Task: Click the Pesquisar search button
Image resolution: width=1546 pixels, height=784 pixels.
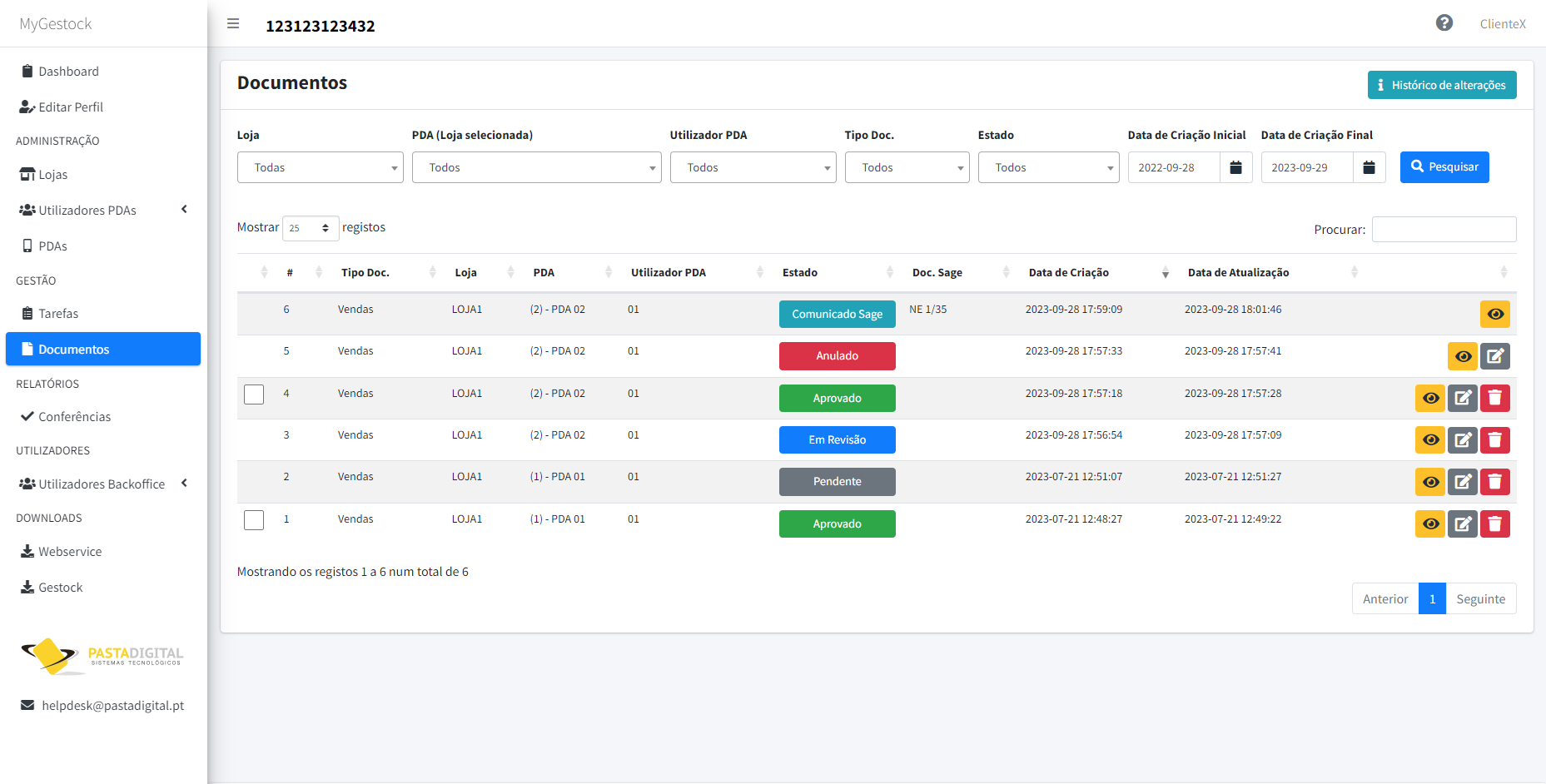Action: point(1444,167)
